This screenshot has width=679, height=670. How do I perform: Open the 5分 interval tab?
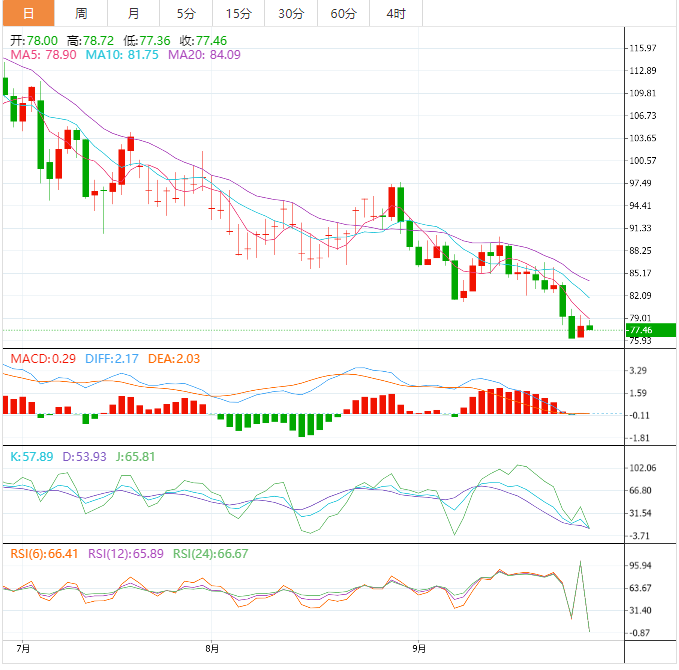click(186, 13)
